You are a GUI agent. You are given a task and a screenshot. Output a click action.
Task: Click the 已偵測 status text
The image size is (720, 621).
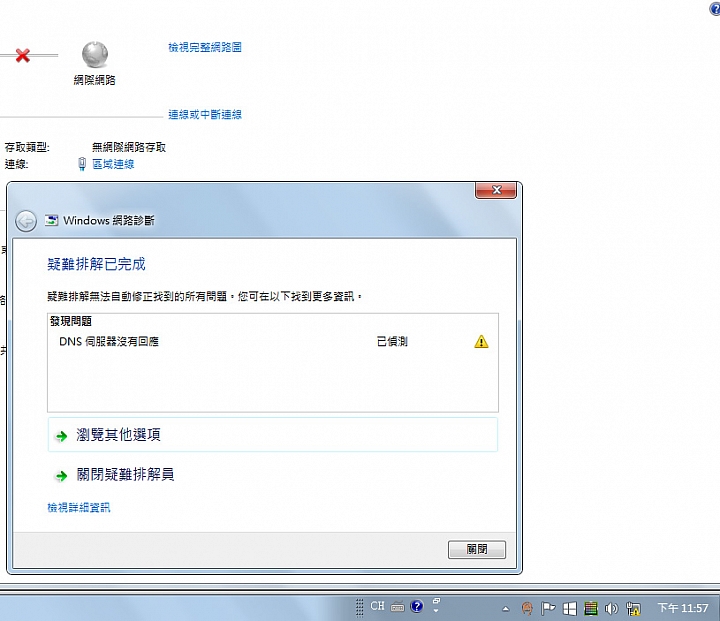pos(392,341)
